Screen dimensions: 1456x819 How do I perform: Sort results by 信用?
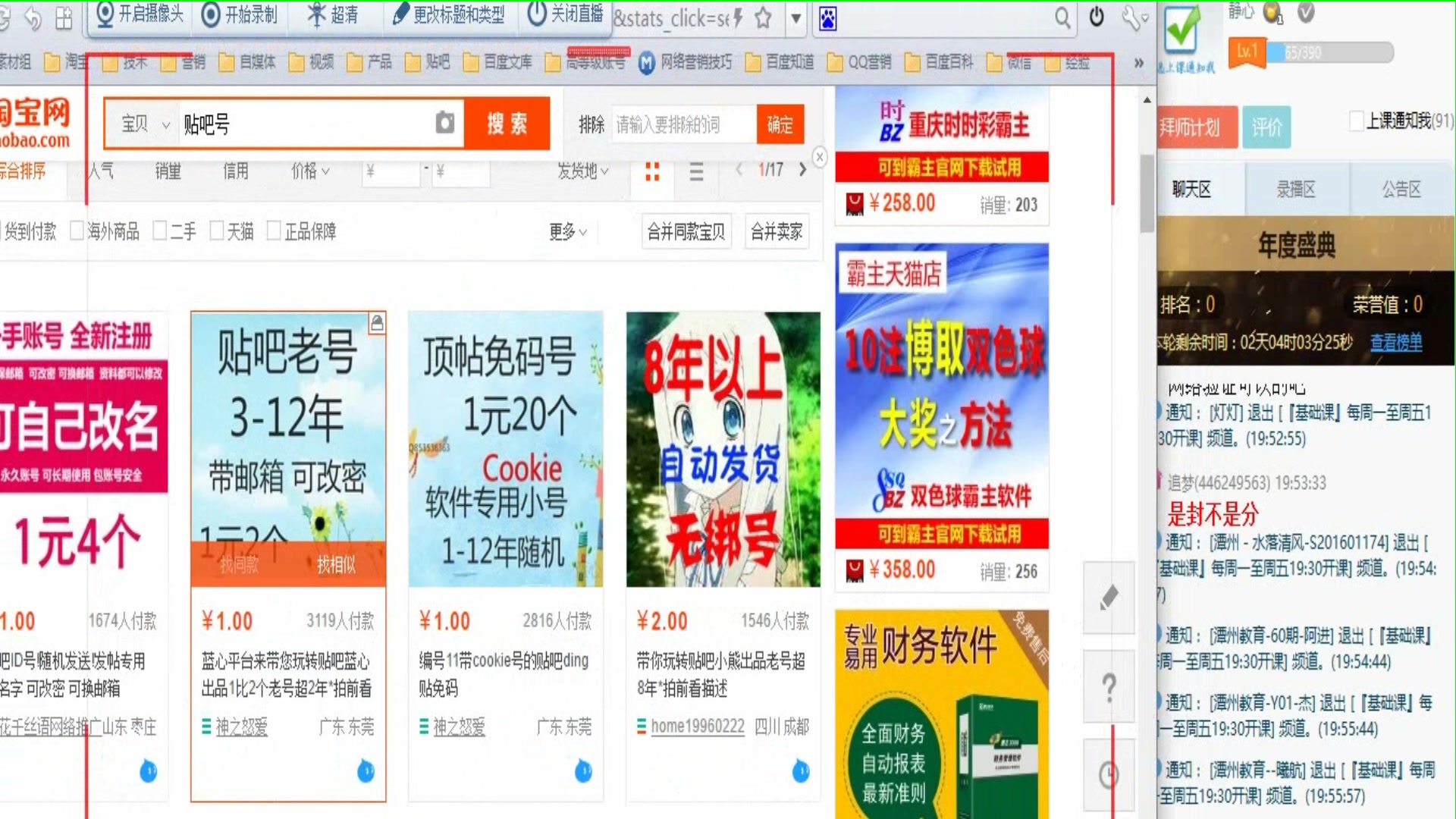click(x=235, y=171)
